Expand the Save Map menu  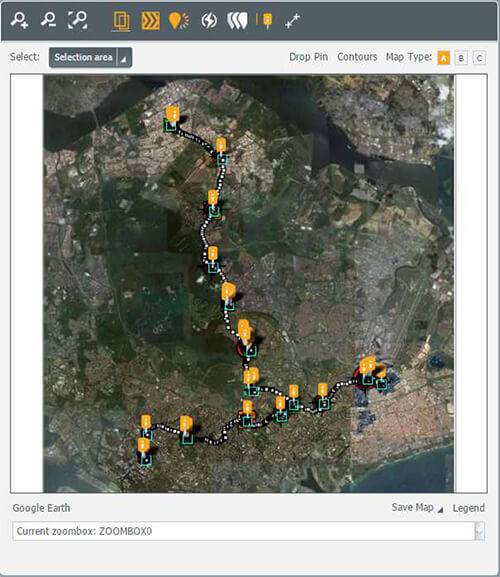click(417, 507)
